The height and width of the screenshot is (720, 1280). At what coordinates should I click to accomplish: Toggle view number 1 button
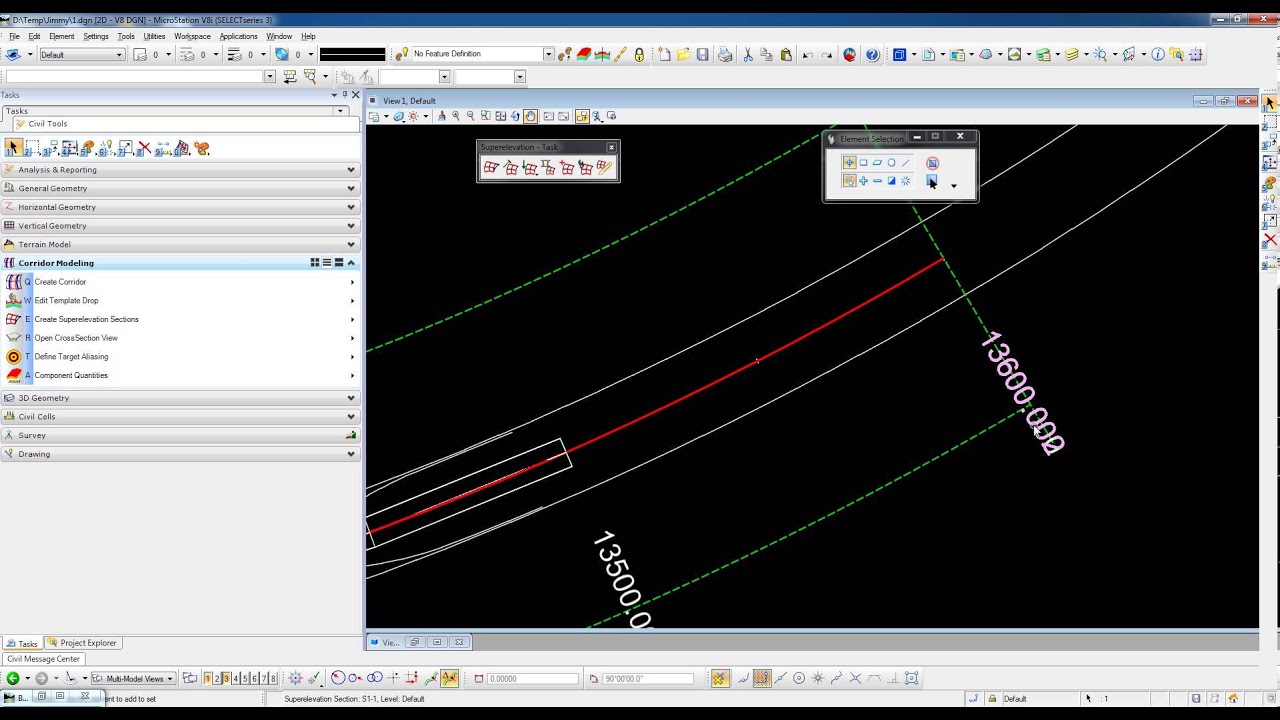click(x=208, y=678)
